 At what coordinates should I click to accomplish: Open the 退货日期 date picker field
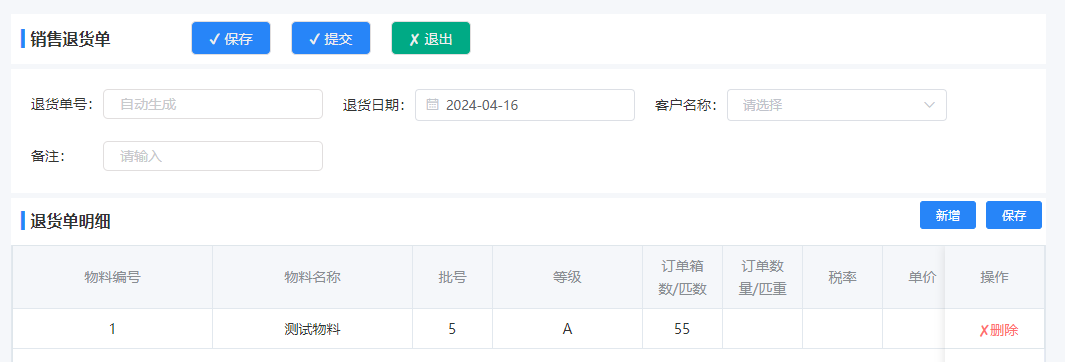(524, 105)
